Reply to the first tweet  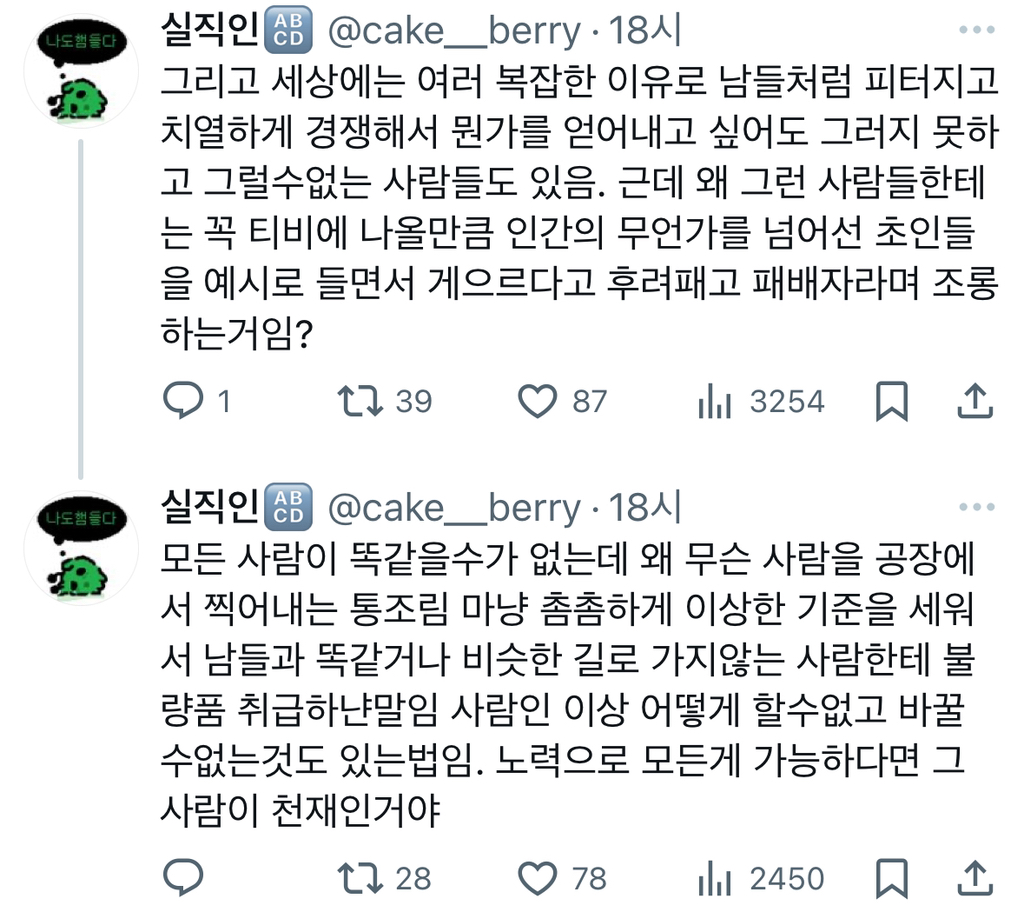183,401
